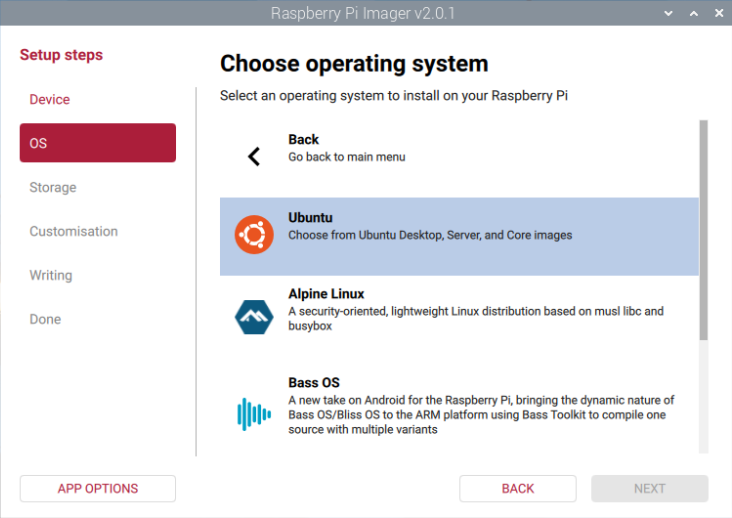
Task: Jump to the Writing step
Action: tap(51, 275)
